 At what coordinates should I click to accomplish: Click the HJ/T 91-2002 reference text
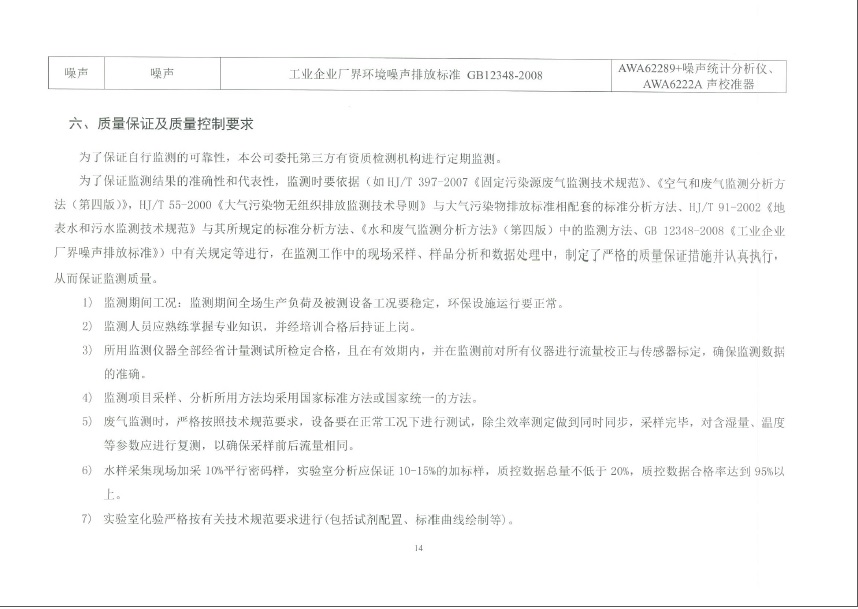pyautogui.click(x=712, y=206)
